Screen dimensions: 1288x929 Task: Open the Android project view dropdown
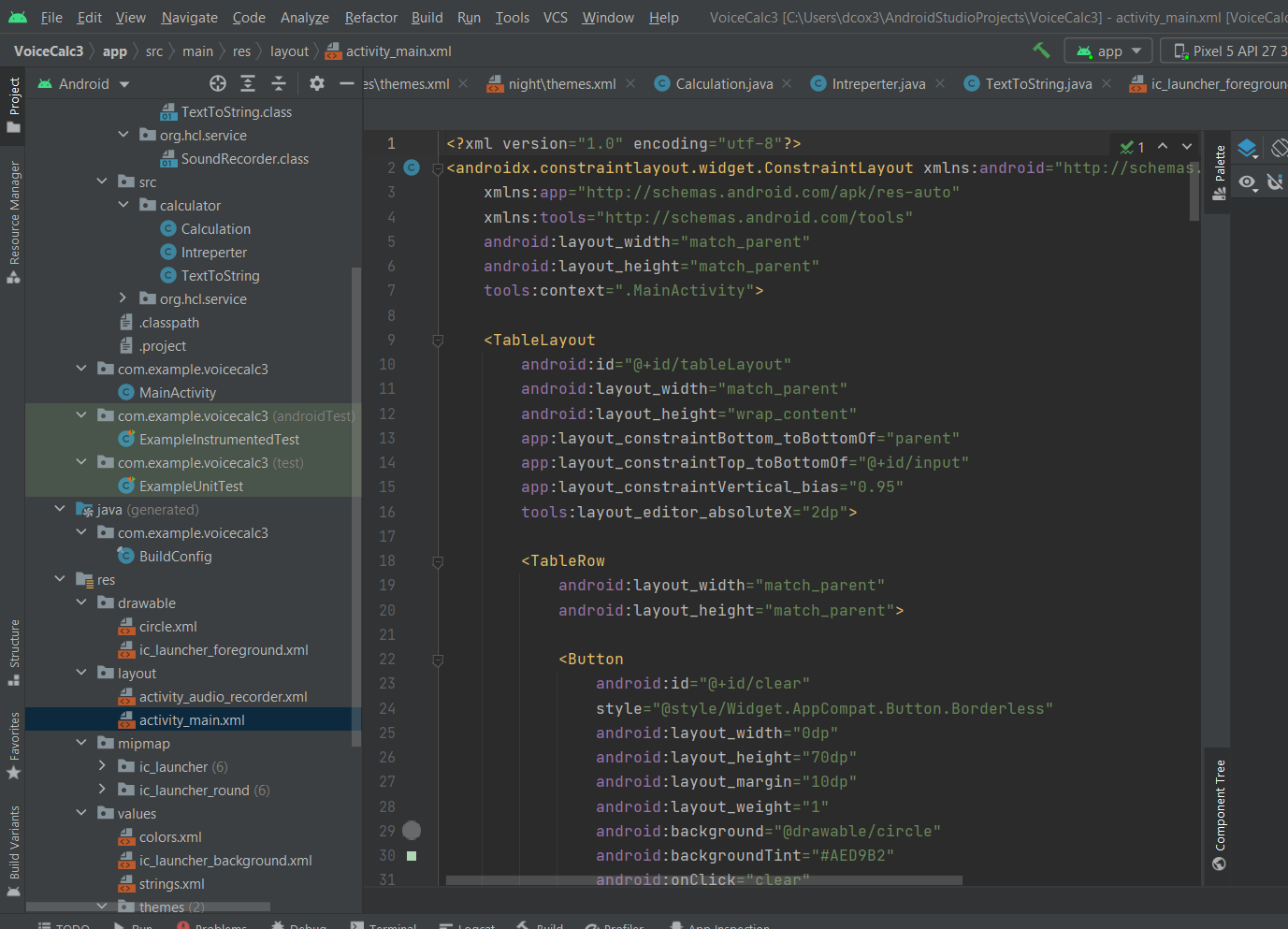pyautogui.click(x=84, y=84)
